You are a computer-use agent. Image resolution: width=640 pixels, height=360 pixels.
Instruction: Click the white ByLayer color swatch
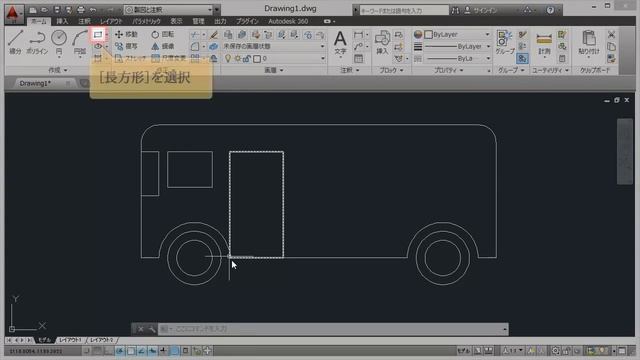[428, 35]
